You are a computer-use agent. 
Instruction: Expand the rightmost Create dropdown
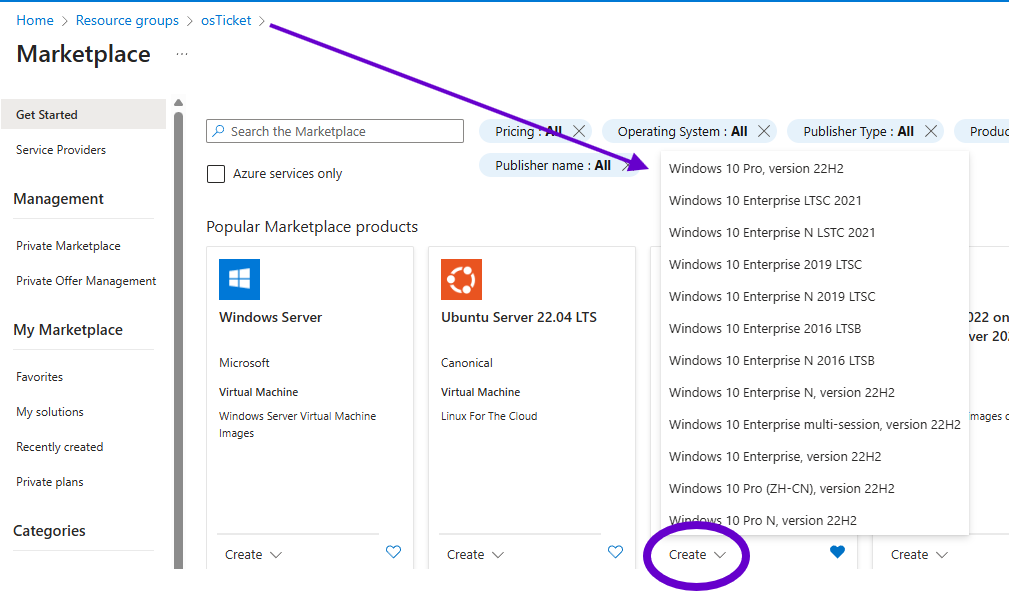(920, 554)
